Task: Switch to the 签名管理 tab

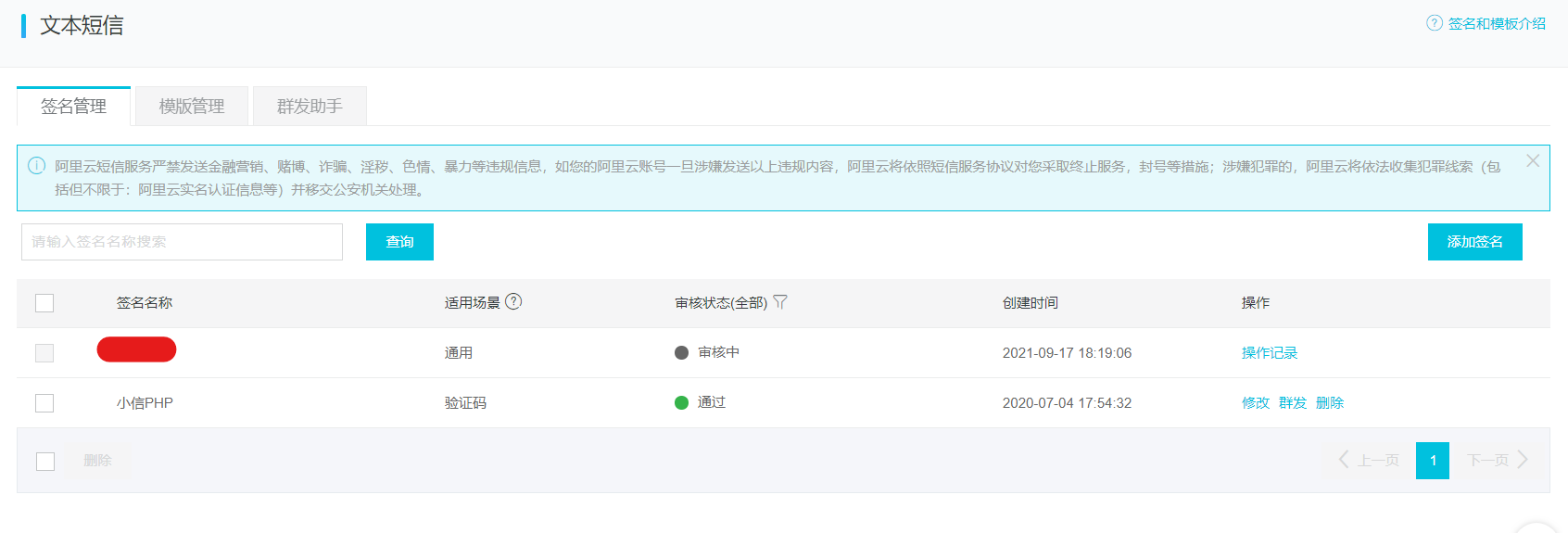Action: coord(74,107)
